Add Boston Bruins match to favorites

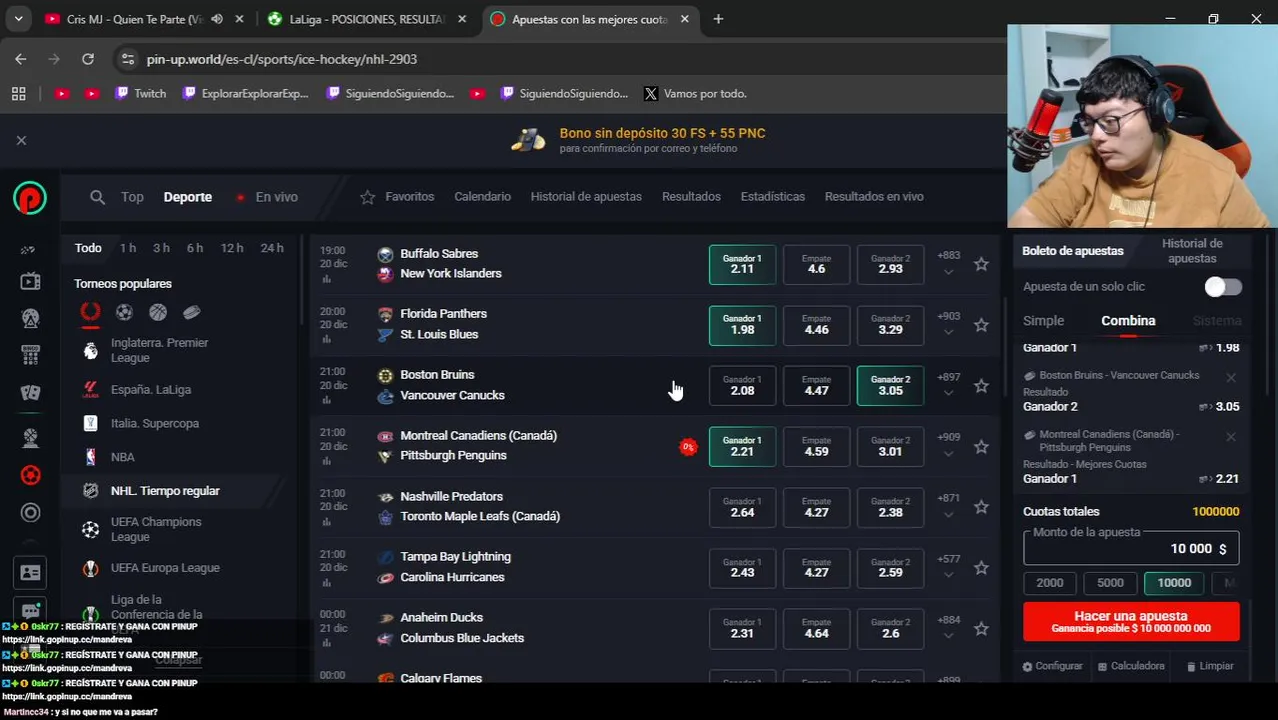981,386
